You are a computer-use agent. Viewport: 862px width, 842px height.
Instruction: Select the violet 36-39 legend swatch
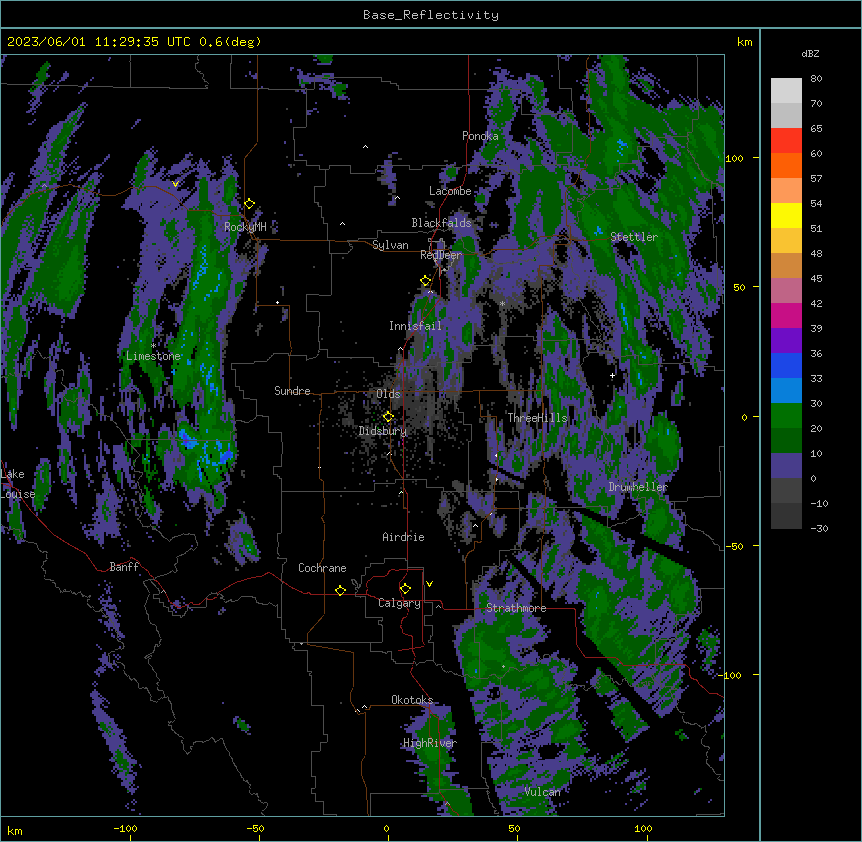(x=786, y=341)
